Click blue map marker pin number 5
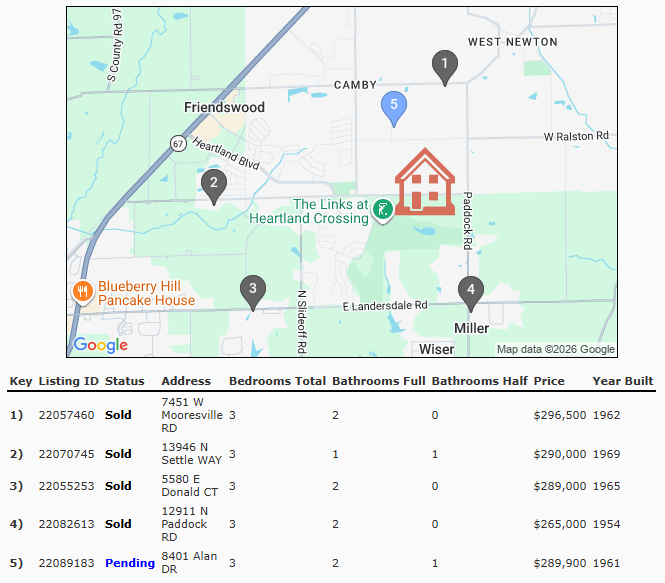This screenshot has height=583, width=665. [x=394, y=109]
